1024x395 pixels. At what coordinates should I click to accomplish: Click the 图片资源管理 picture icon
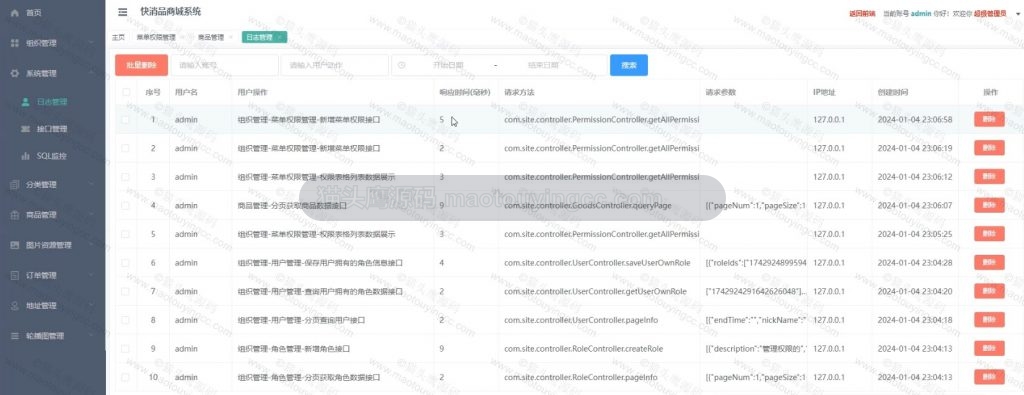[x=14, y=245]
